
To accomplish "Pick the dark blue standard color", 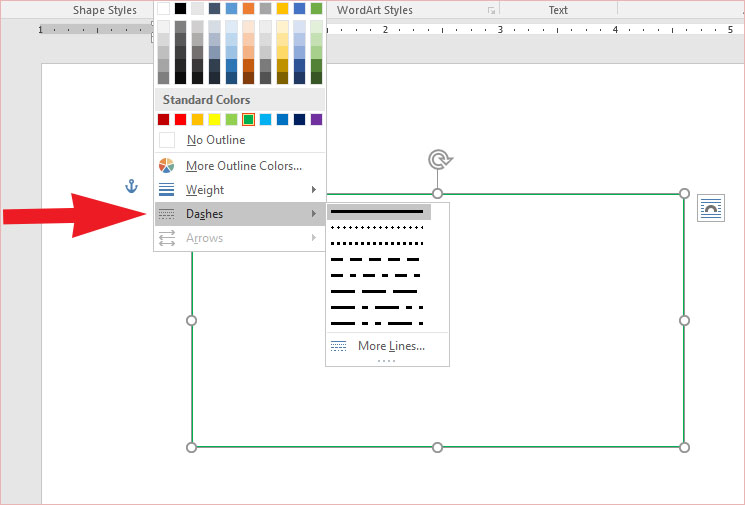I will click(x=299, y=119).
